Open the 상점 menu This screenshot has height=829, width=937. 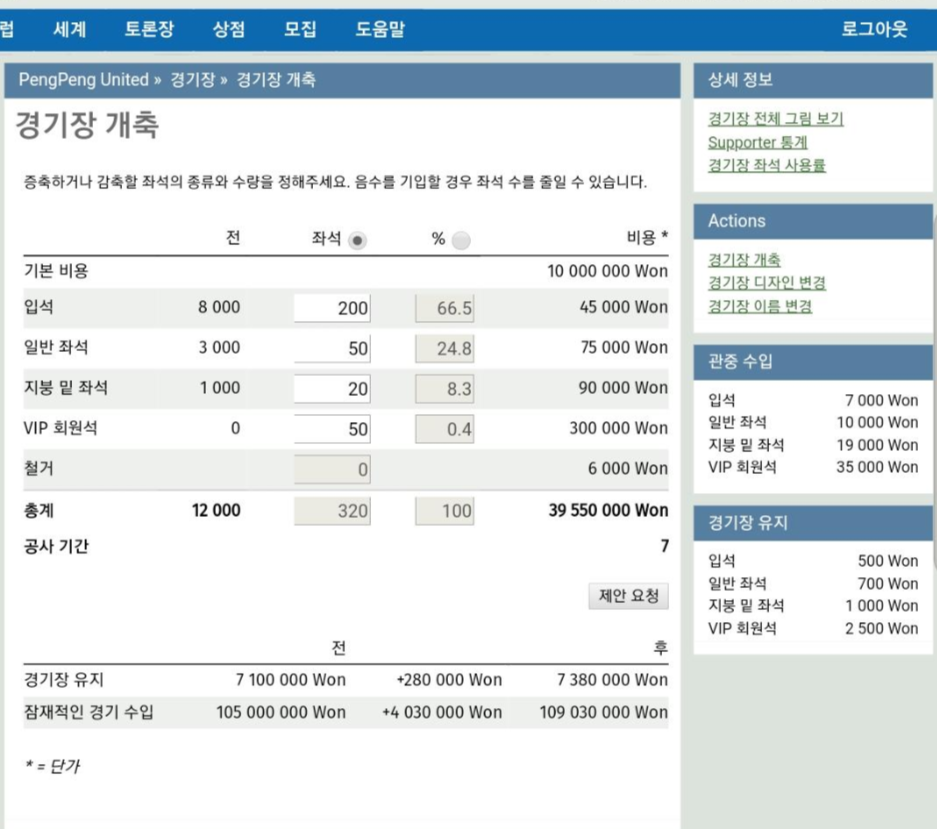229,29
